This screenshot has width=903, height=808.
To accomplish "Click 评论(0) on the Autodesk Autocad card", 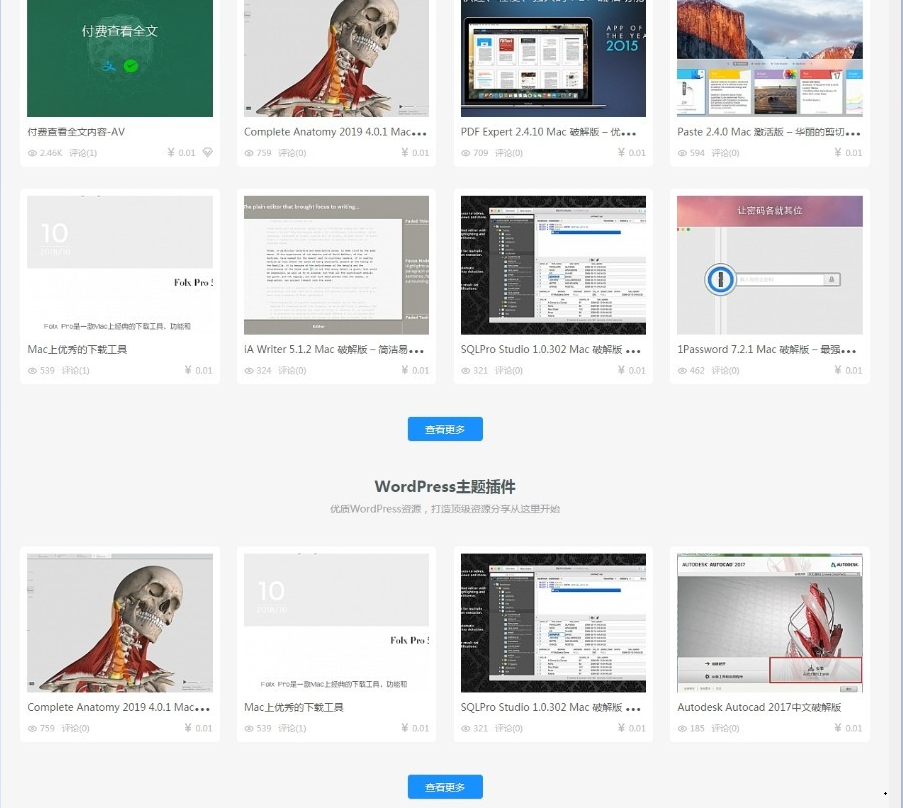I will coord(725,729).
